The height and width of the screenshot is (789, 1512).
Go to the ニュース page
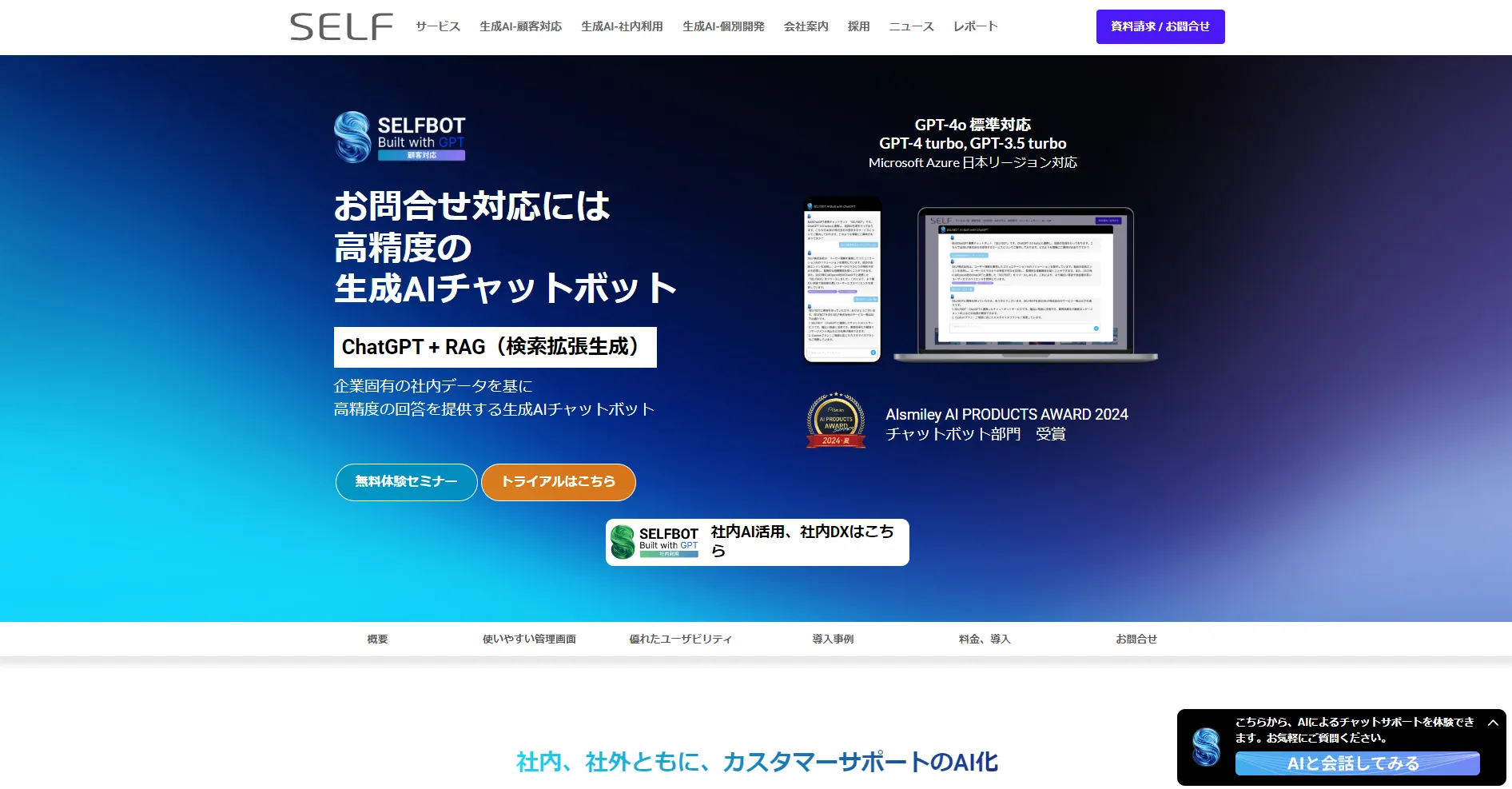pos(911,26)
